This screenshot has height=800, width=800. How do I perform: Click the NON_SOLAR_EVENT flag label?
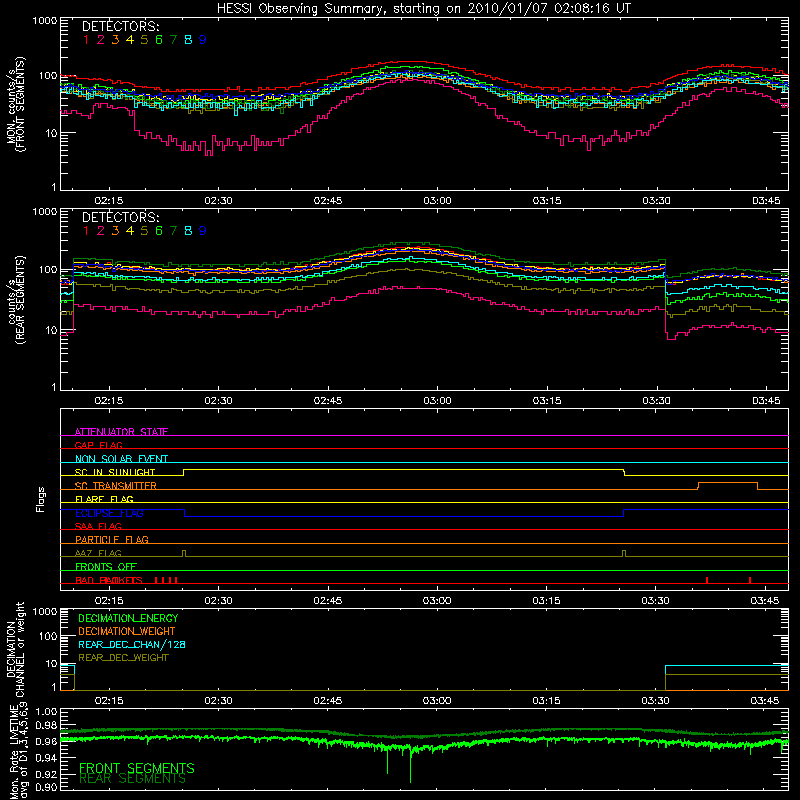click(x=121, y=459)
